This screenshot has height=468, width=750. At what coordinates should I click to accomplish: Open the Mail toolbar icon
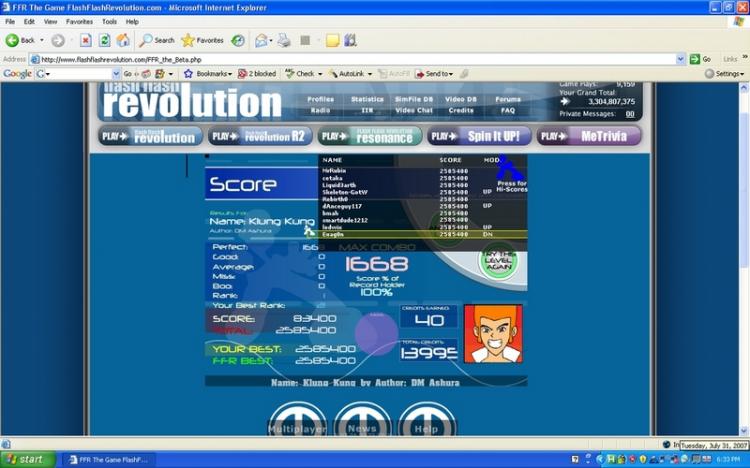point(261,41)
